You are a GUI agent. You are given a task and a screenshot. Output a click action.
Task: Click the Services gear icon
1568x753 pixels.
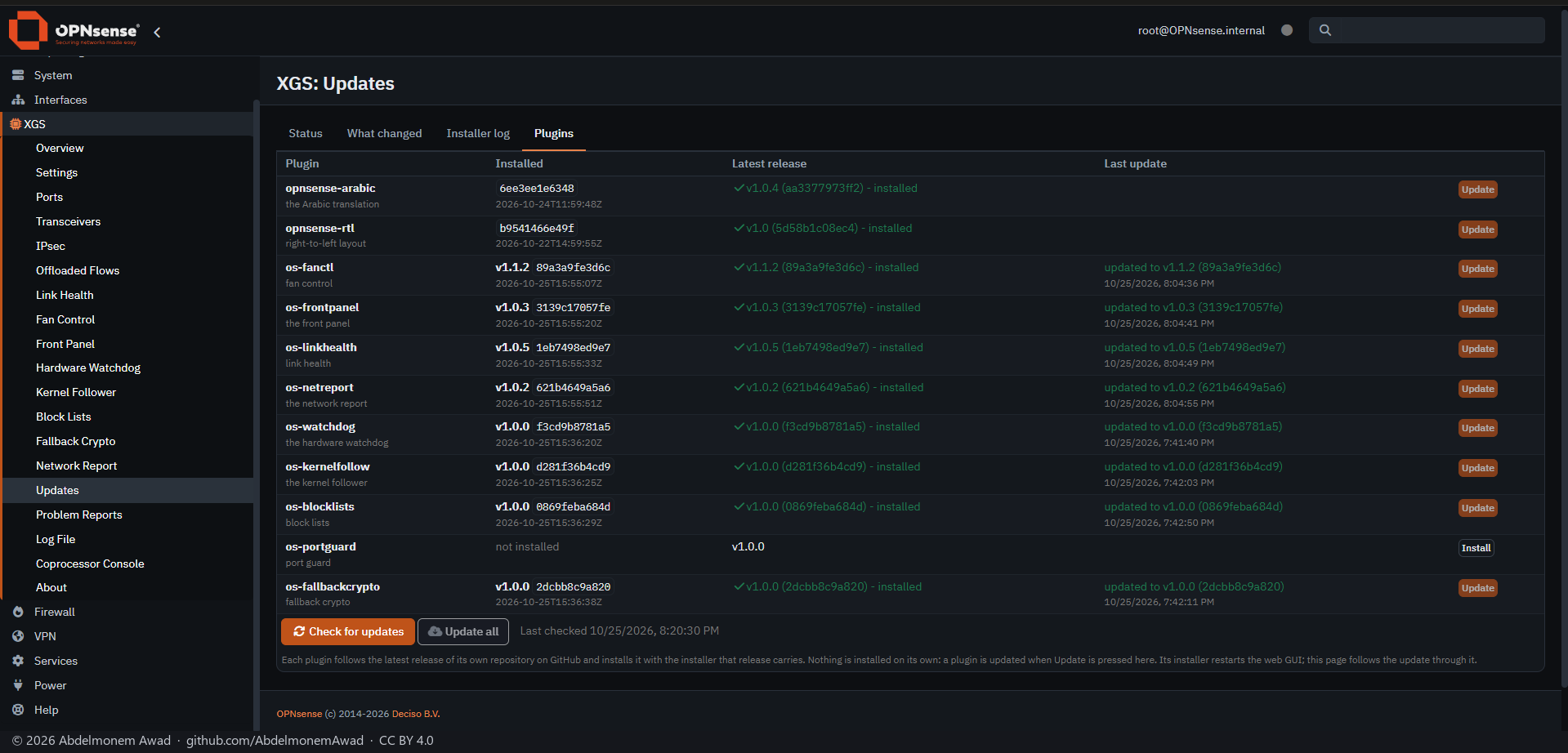18,661
